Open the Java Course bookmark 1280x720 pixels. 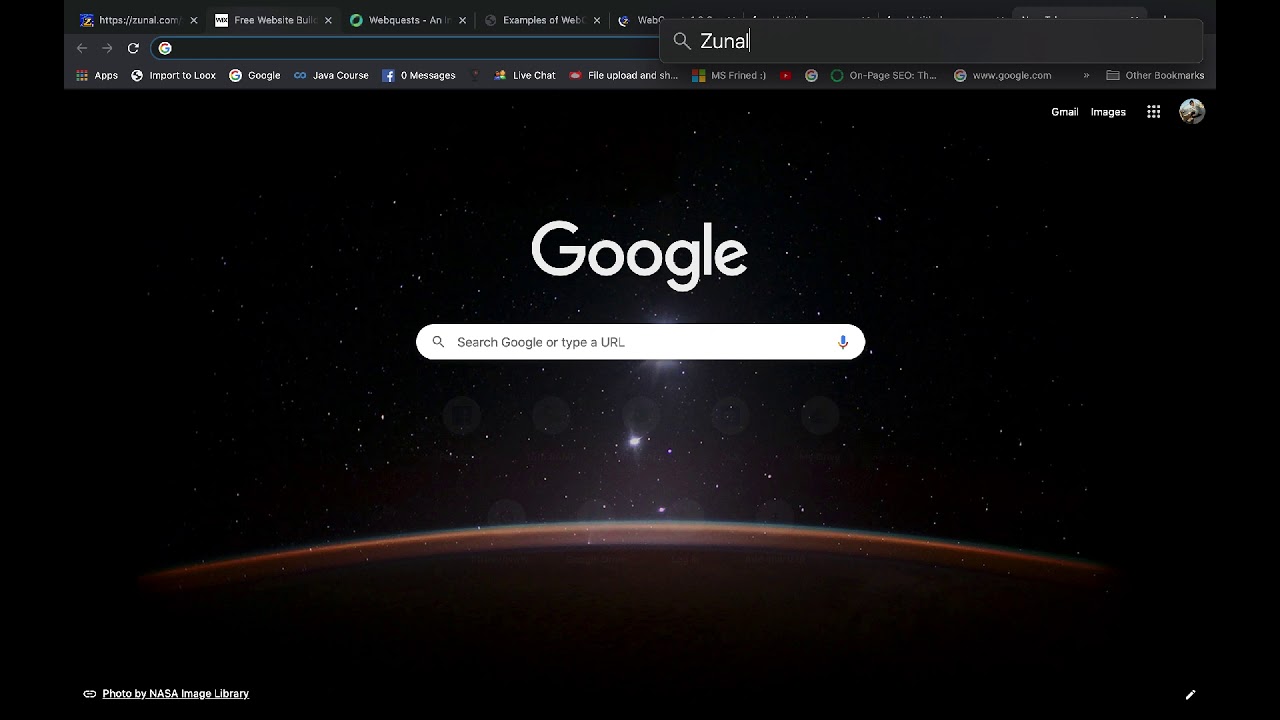331,75
